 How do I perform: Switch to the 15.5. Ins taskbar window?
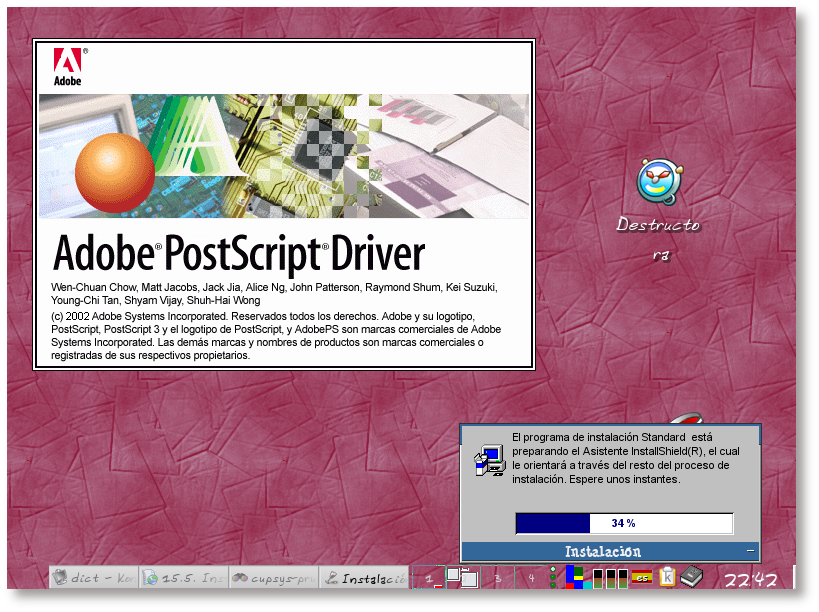point(182,578)
